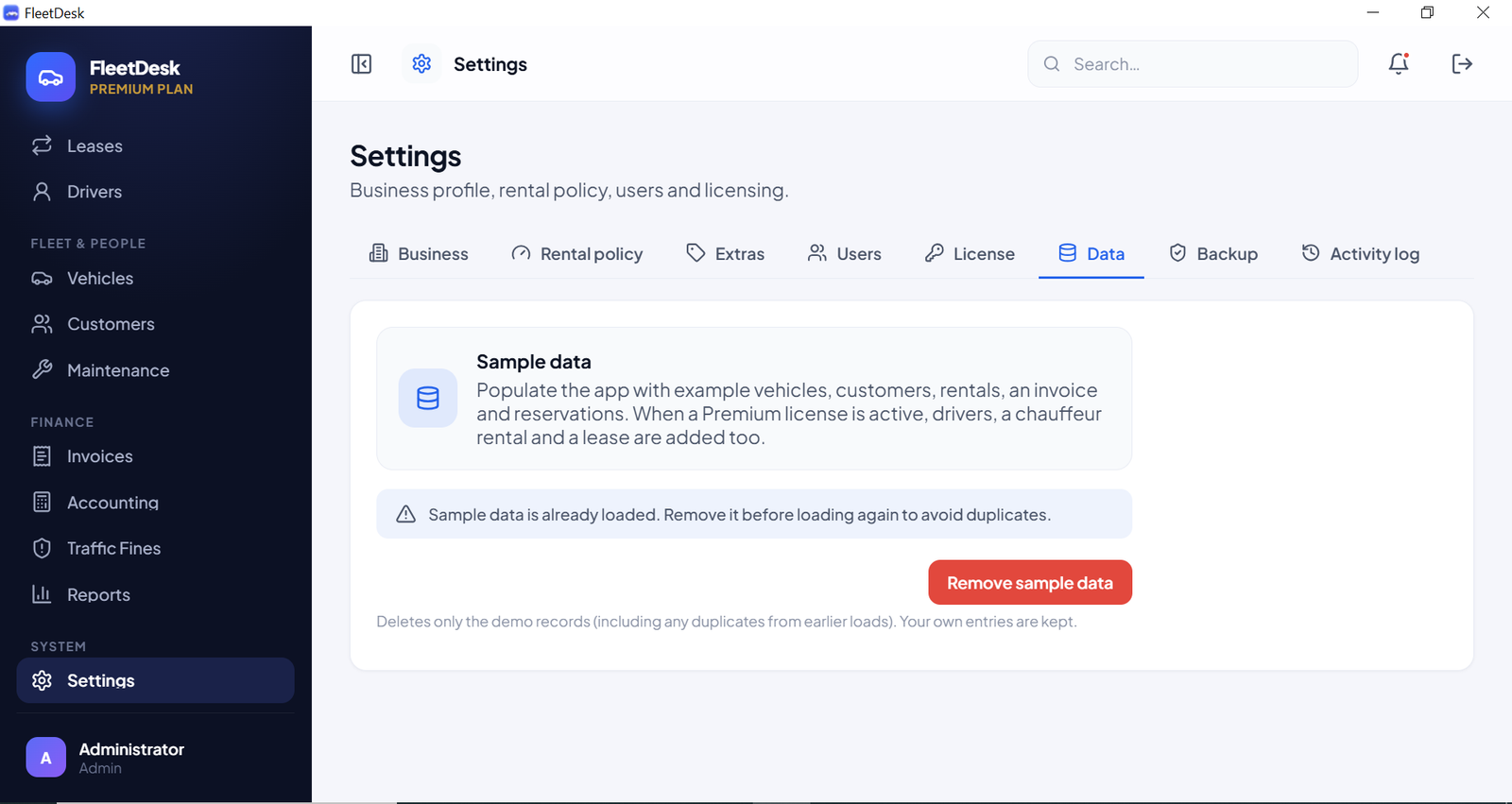Click the gear icon beside the Settings header

click(x=421, y=63)
